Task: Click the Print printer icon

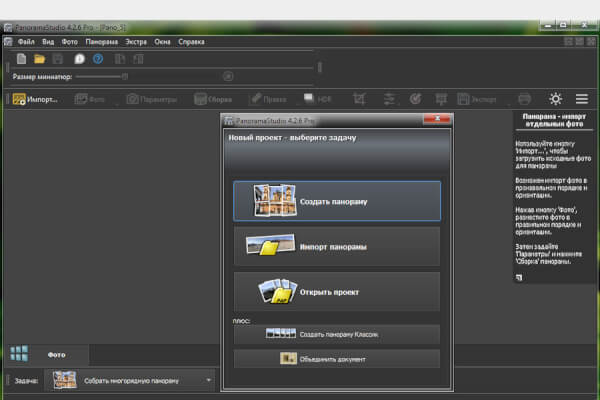Action: coord(525,99)
